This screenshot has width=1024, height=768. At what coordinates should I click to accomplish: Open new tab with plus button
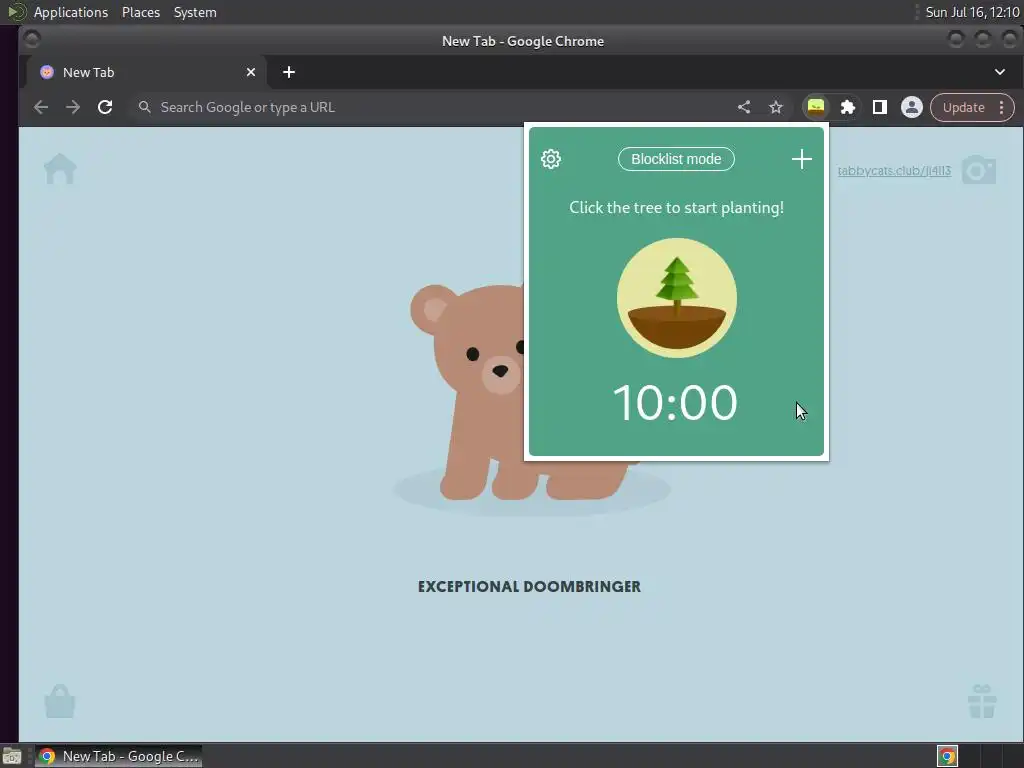[x=289, y=72]
